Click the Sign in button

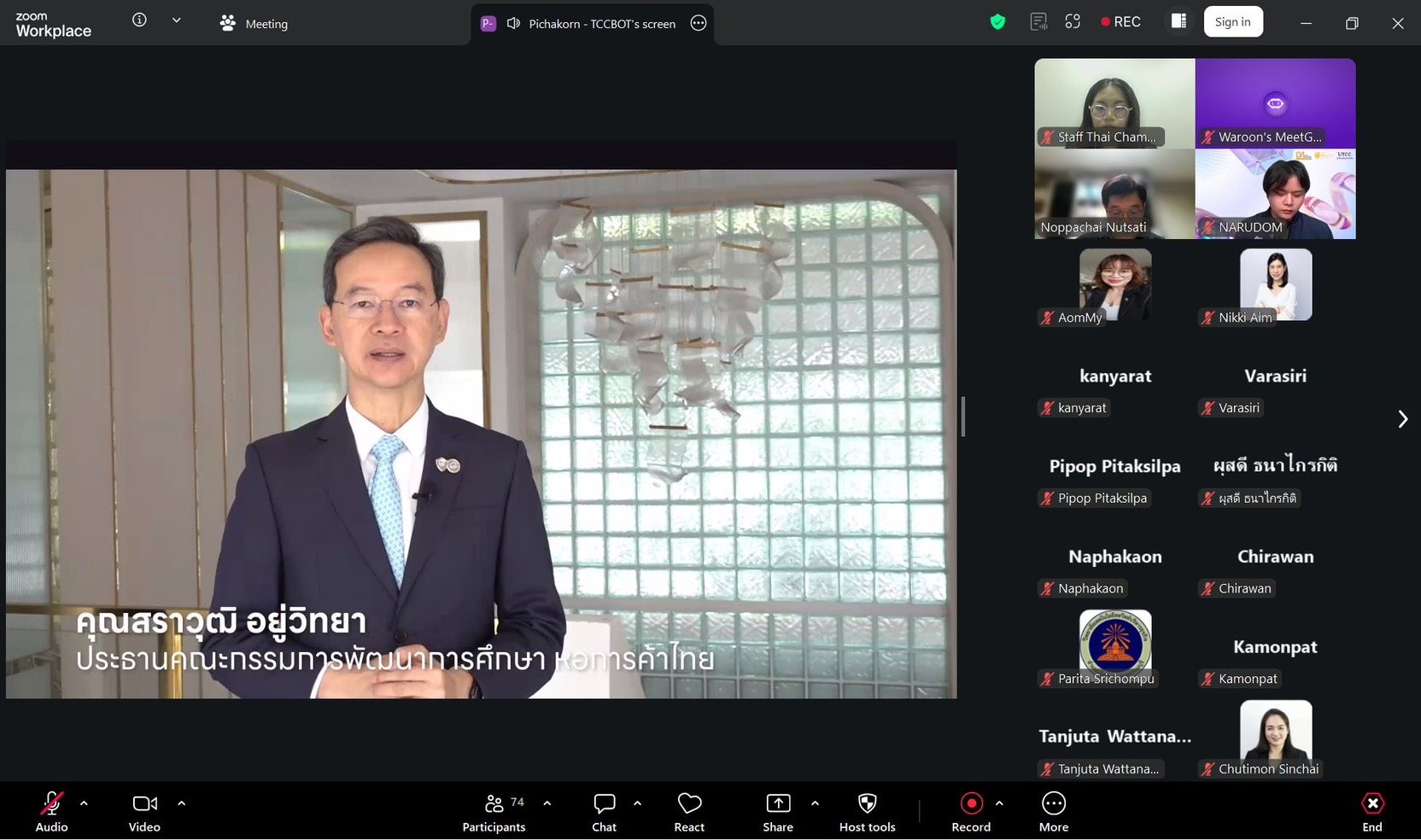click(x=1232, y=22)
